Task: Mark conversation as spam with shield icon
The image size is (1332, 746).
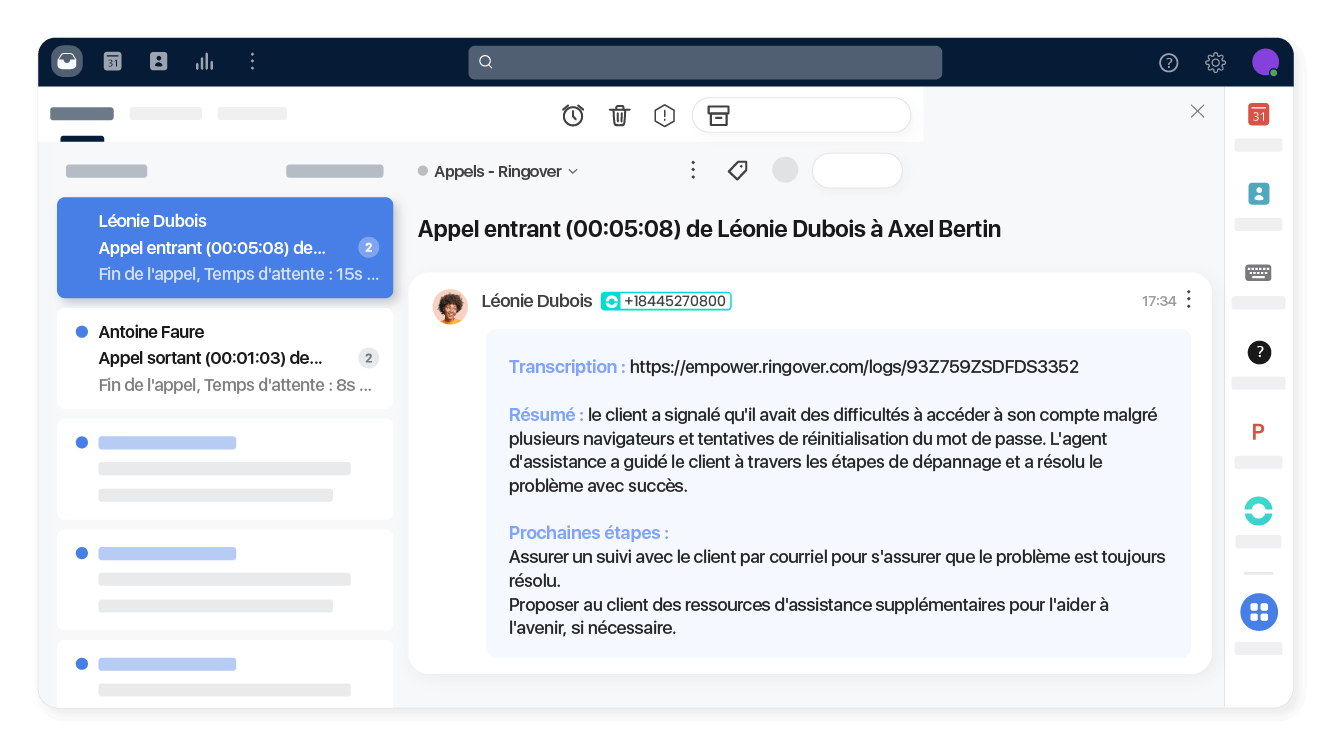Action: [664, 115]
